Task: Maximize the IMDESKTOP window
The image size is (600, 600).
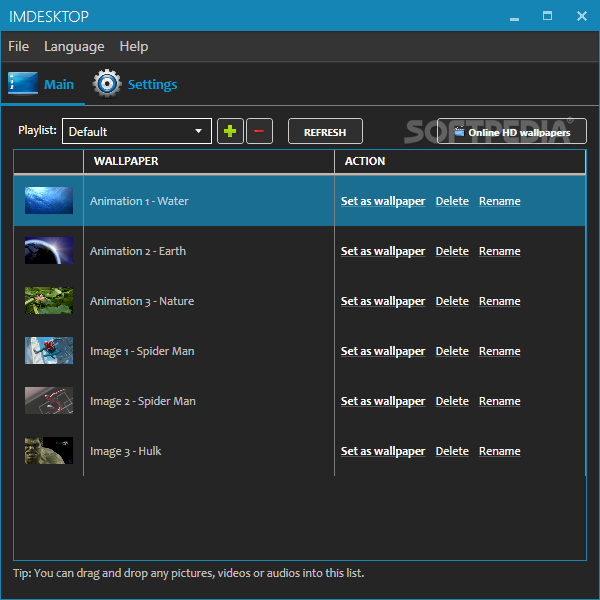Action: click(548, 16)
